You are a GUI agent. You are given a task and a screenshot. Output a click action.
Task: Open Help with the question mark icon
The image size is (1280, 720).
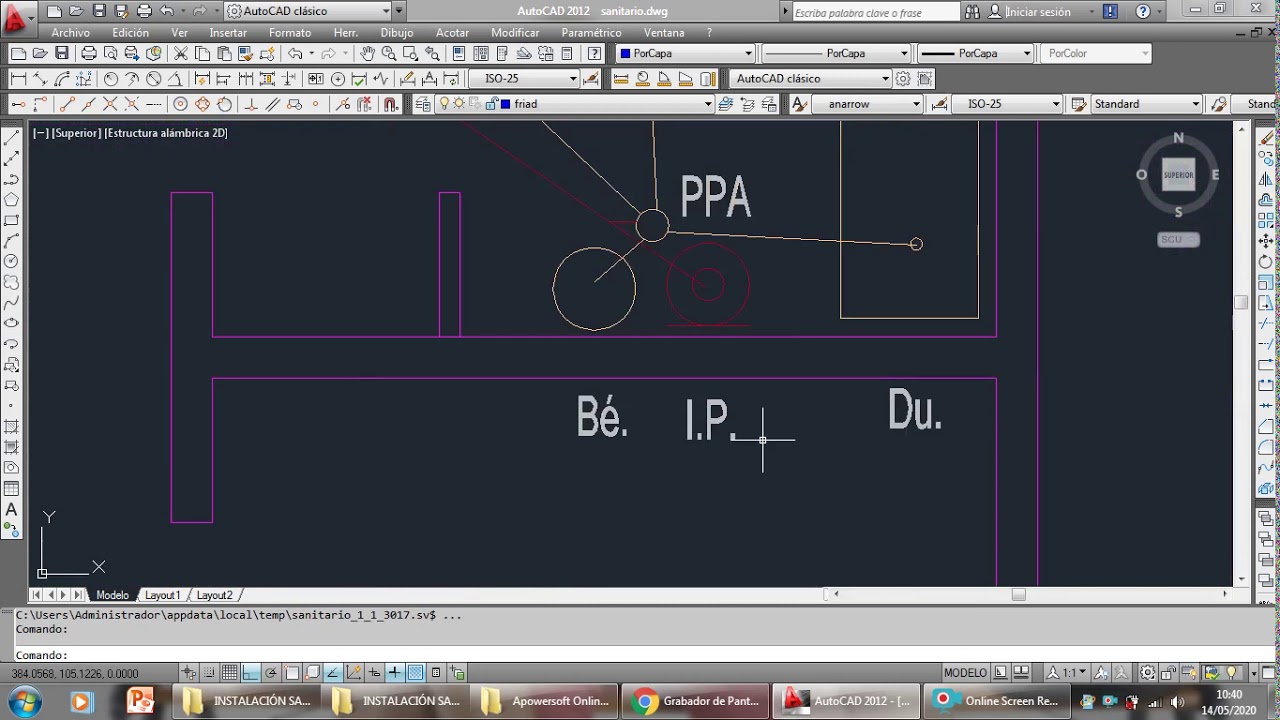(595, 53)
